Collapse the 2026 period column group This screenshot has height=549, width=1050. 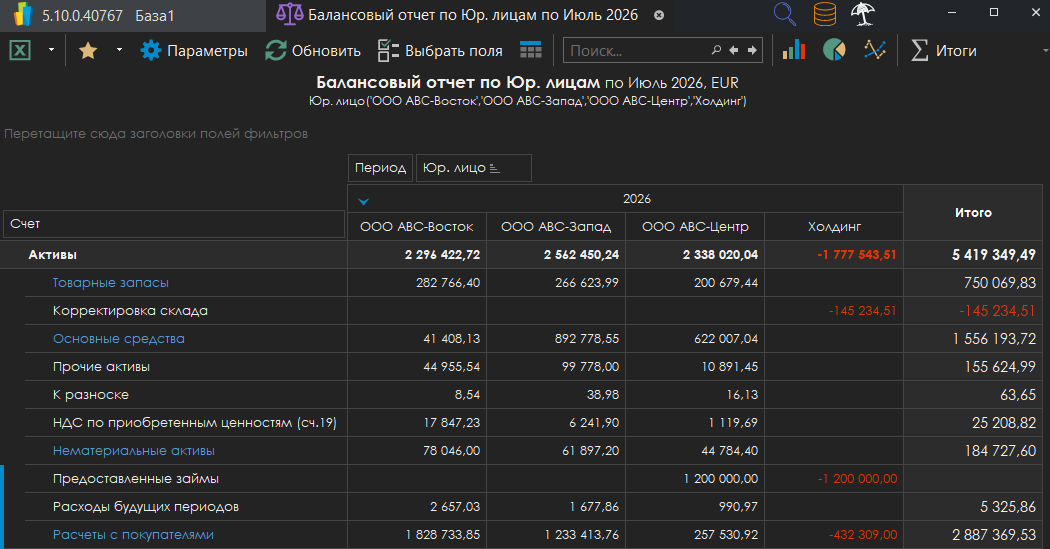tap(363, 200)
